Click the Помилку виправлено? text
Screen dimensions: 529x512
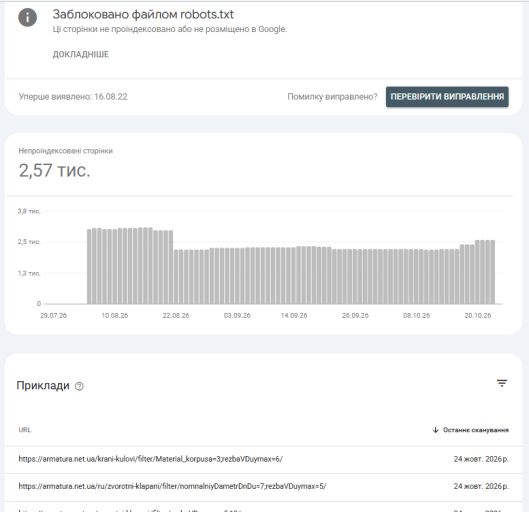pos(332,97)
